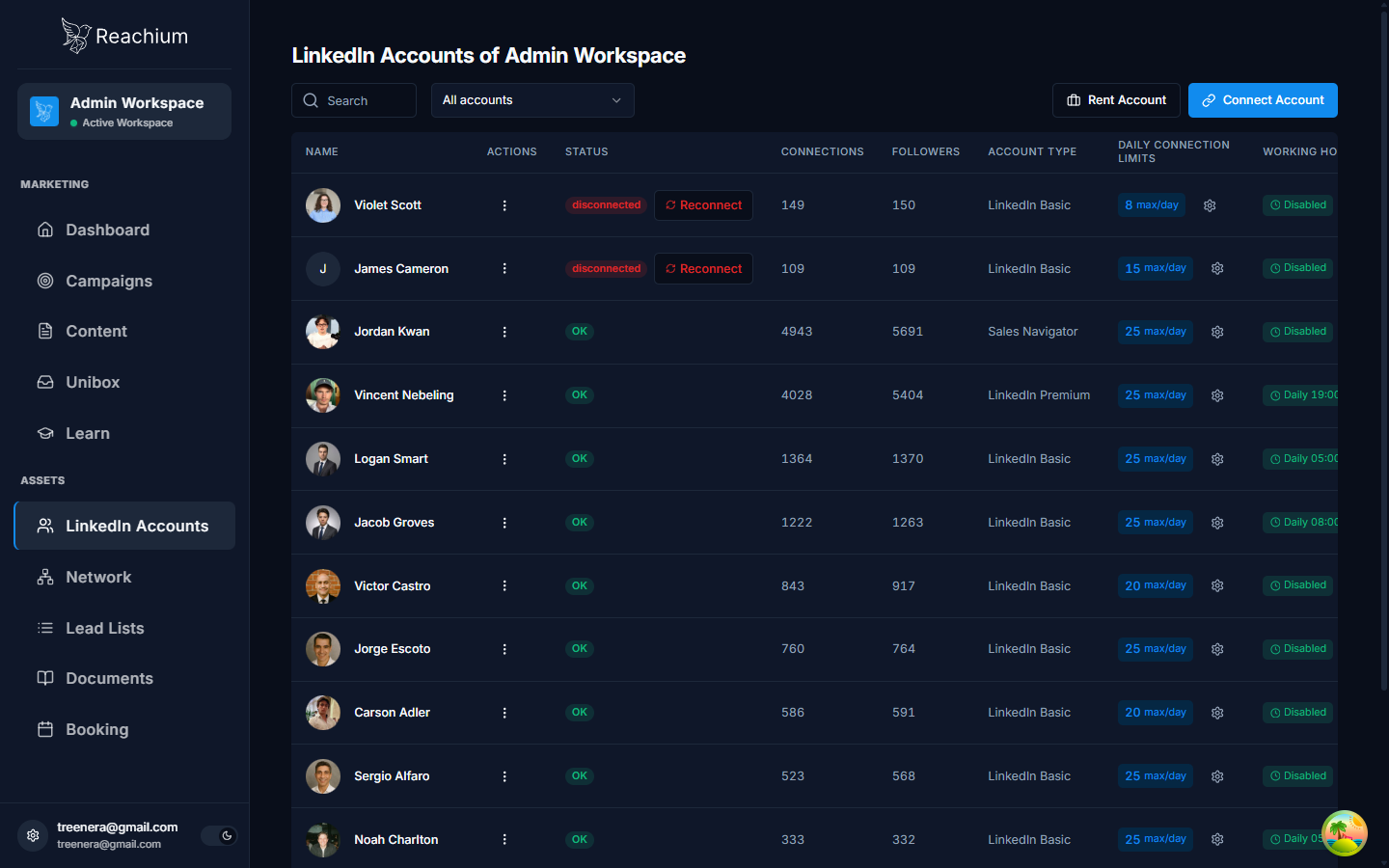
Task: Click the Reachium logo
Action: coord(124,36)
